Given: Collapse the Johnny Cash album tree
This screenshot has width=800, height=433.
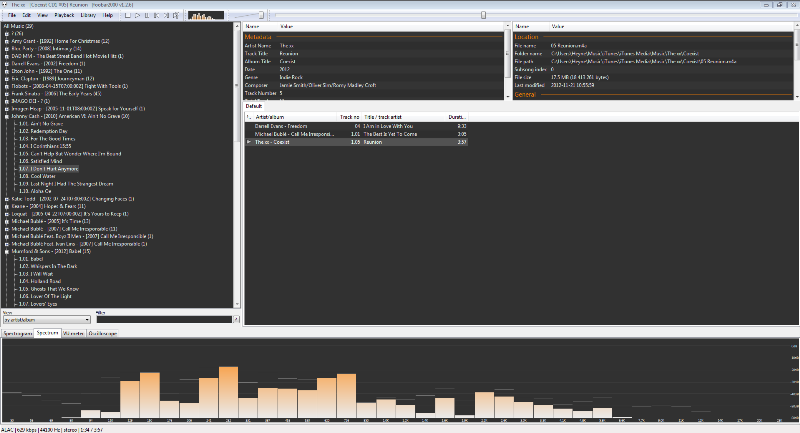Looking at the screenshot, I should [6, 114].
